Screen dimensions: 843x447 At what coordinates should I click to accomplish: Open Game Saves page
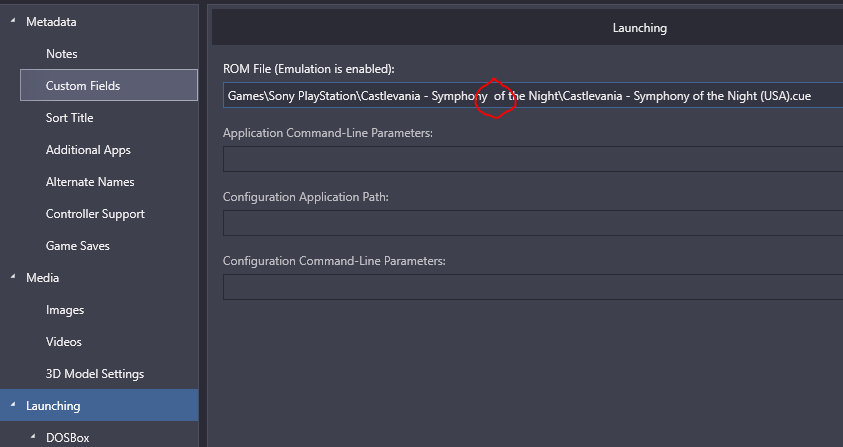[77, 246]
